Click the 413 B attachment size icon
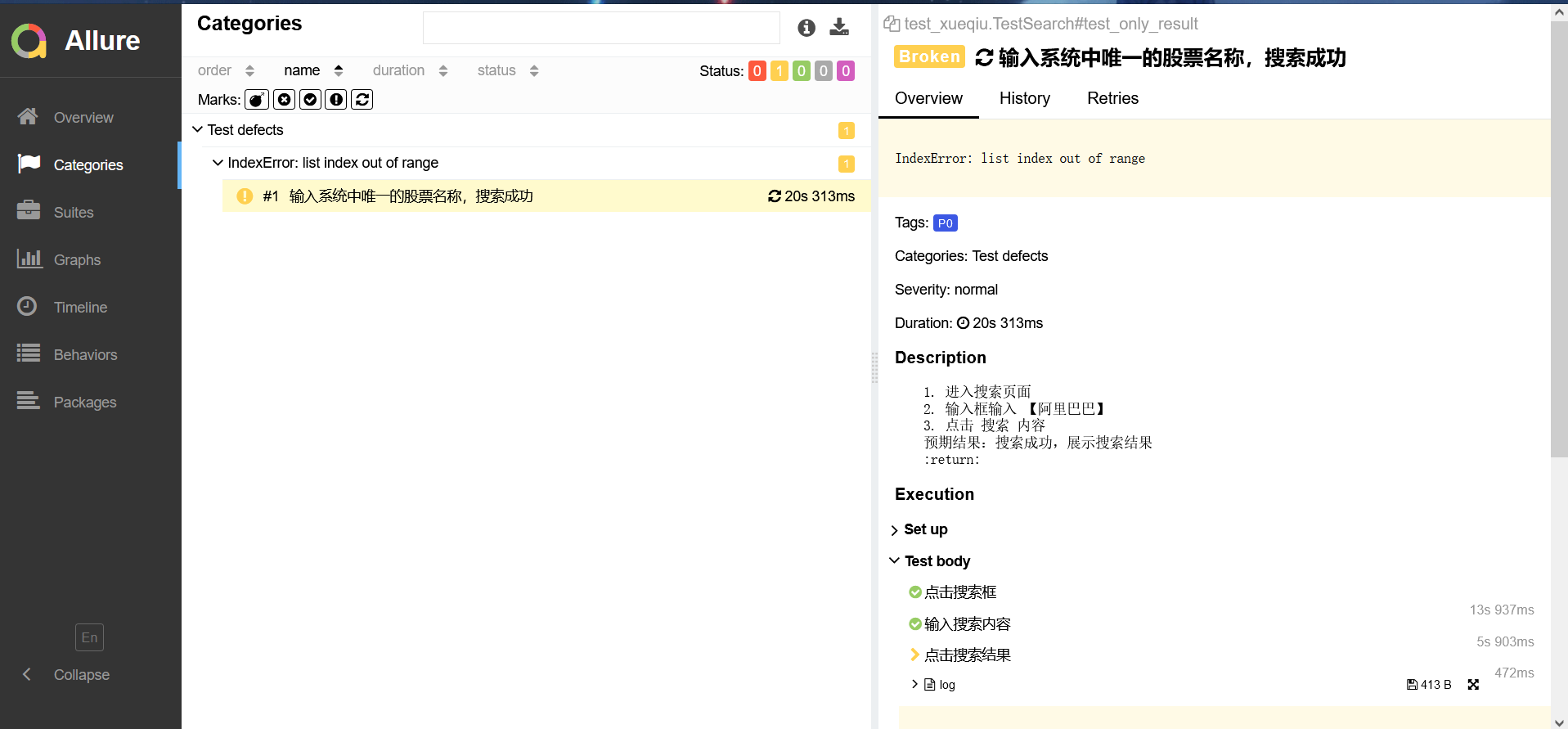Viewport: 1568px width, 729px height. pos(1412,685)
